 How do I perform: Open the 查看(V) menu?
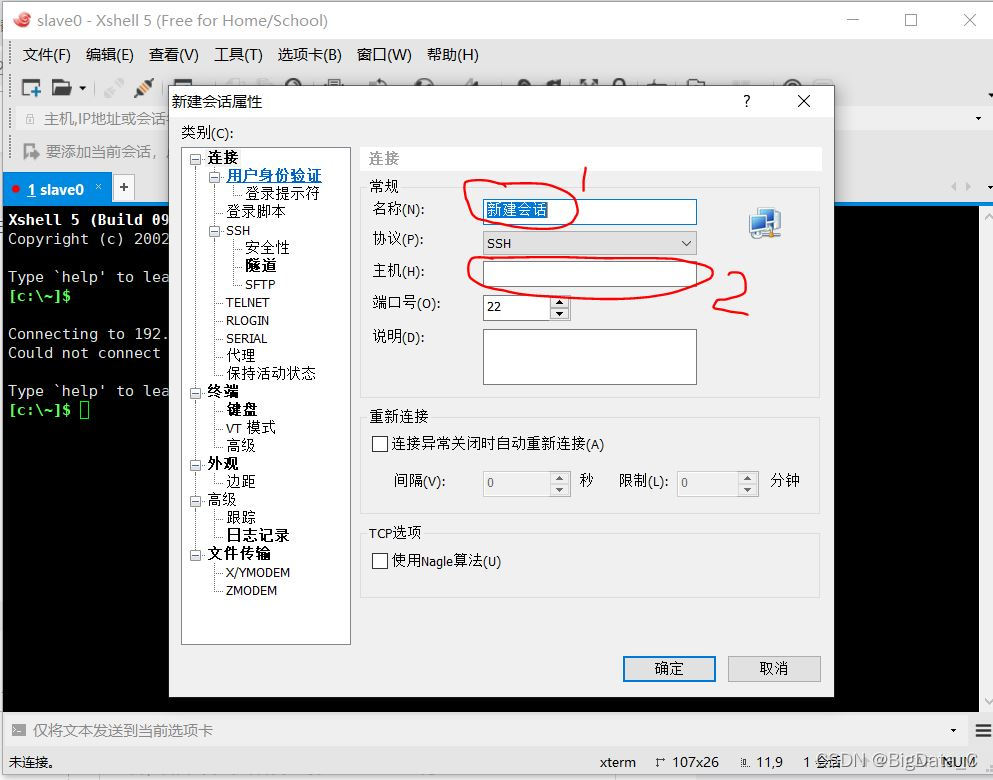pyautogui.click(x=174, y=55)
